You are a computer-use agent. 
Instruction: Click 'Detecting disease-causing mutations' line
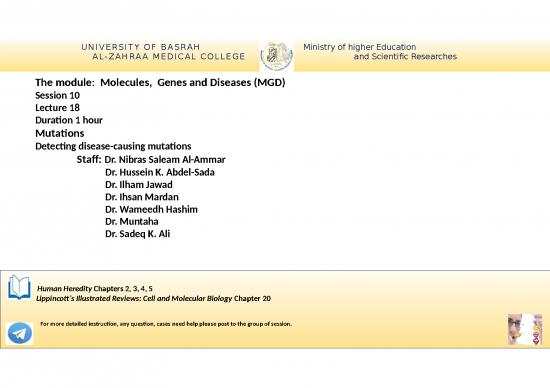(113, 146)
